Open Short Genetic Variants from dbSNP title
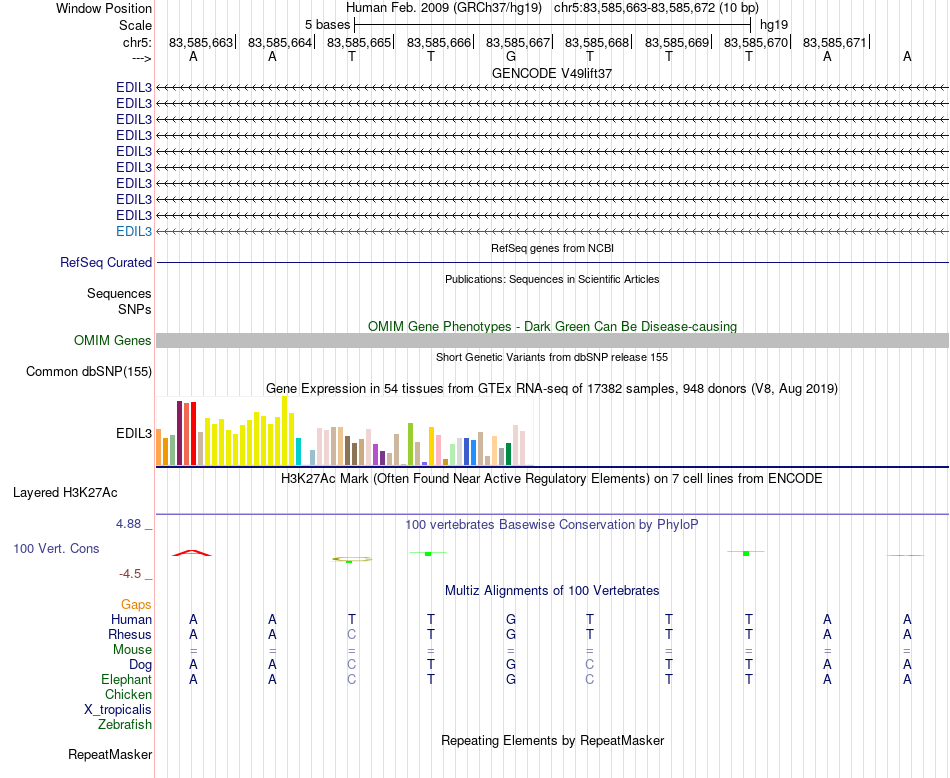The image size is (950, 778). coord(552,357)
